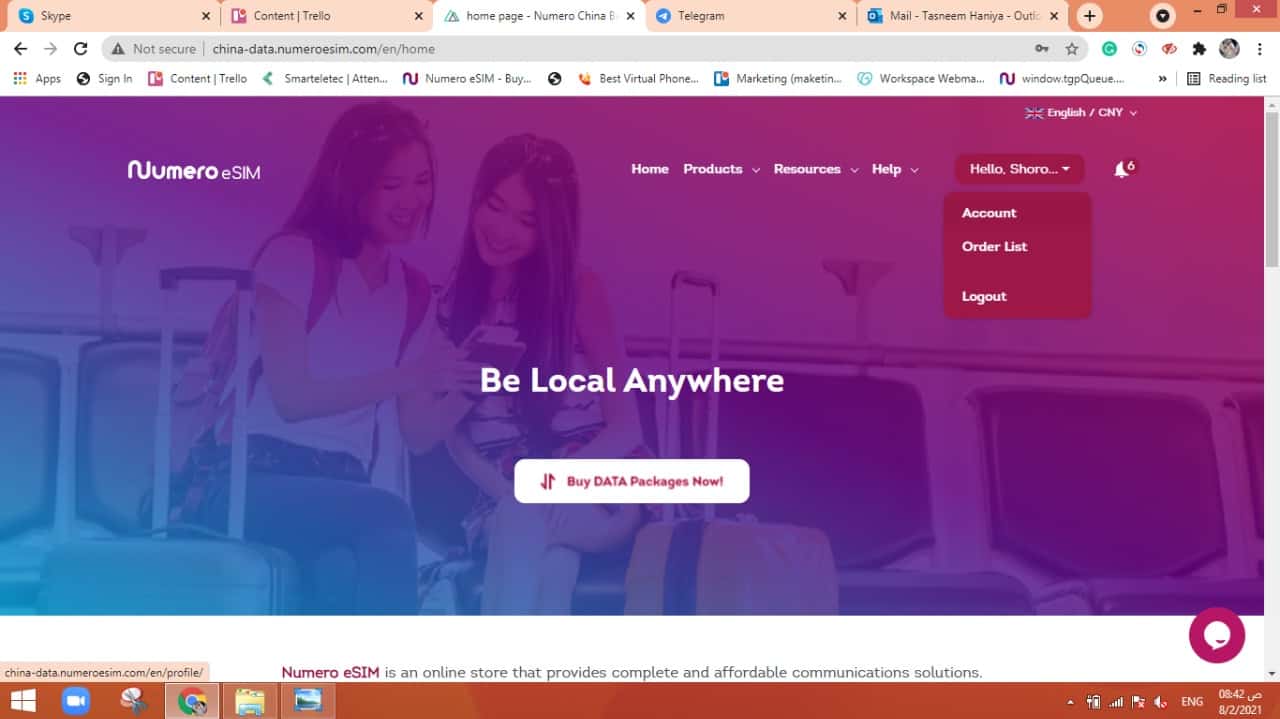This screenshot has height=719, width=1280.
Task: Click Buy DATA Packages Now button
Action: point(632,481)
